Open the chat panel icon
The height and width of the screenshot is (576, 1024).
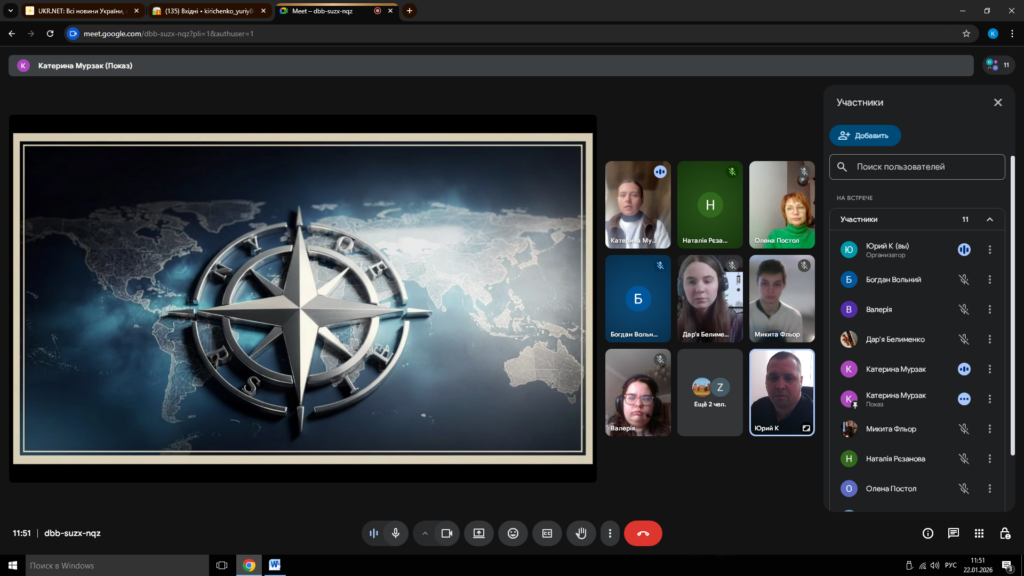point(953,534)
